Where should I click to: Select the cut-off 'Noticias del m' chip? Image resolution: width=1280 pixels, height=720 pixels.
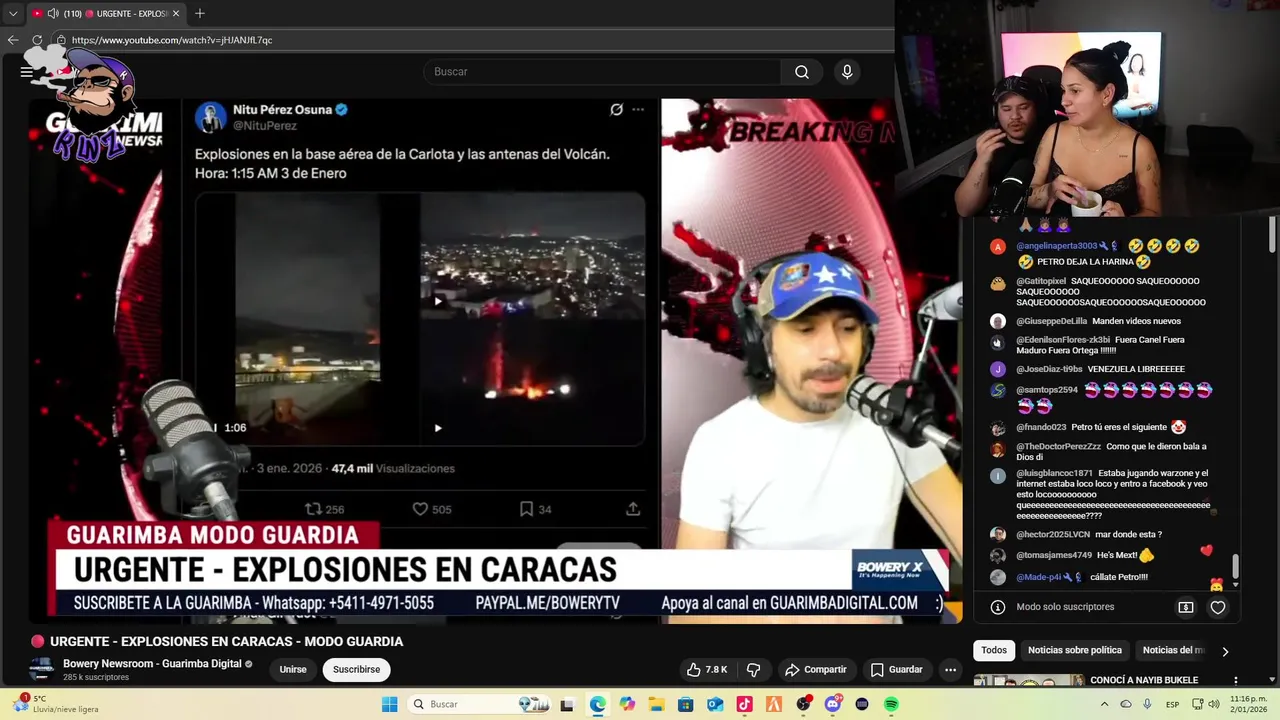(x=1173, y=650)
